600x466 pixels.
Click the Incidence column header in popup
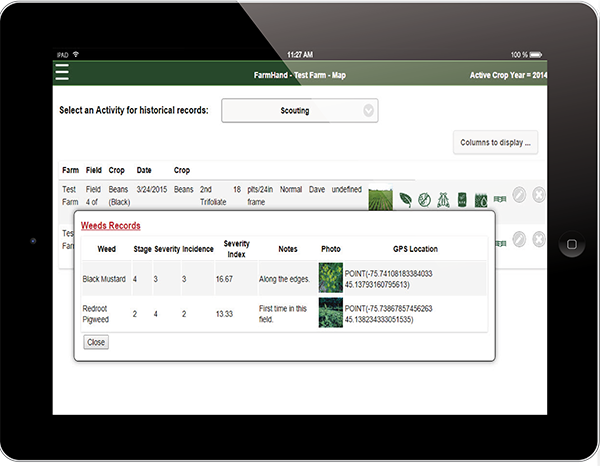198,249
